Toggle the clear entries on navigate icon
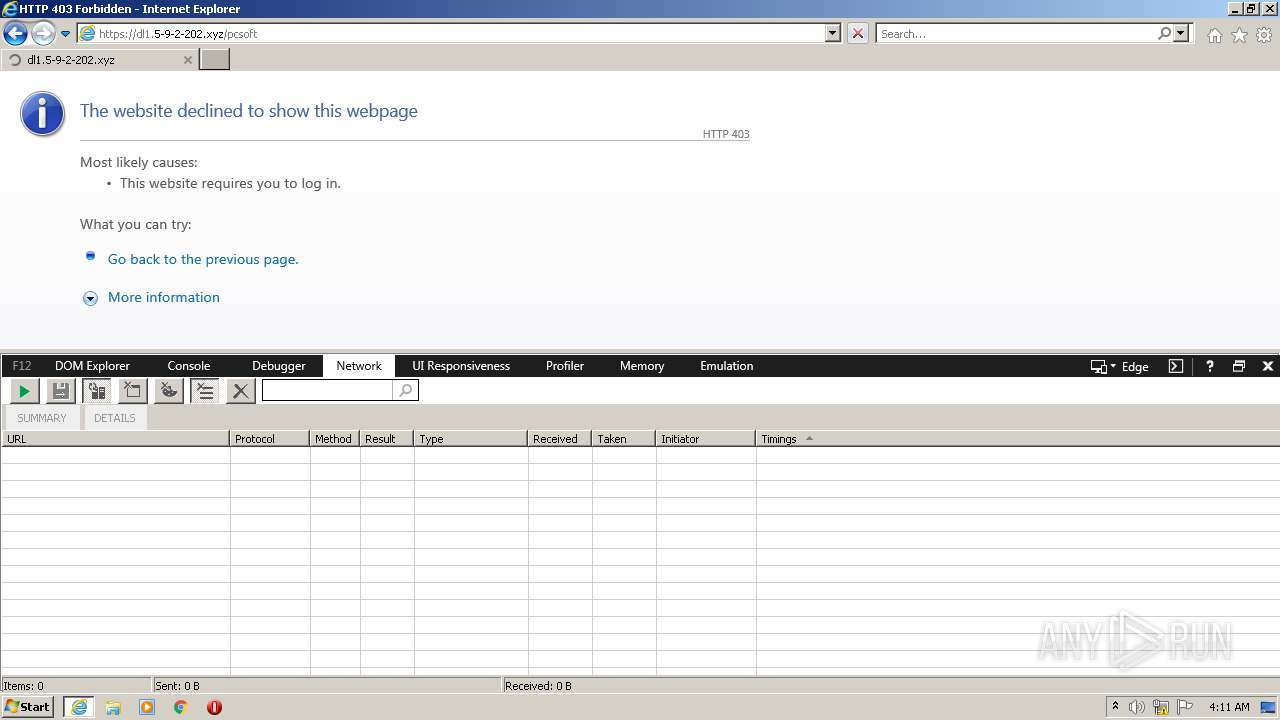Image resolution: width=1280 pixels, height=720 pixels. click(205, 391)
